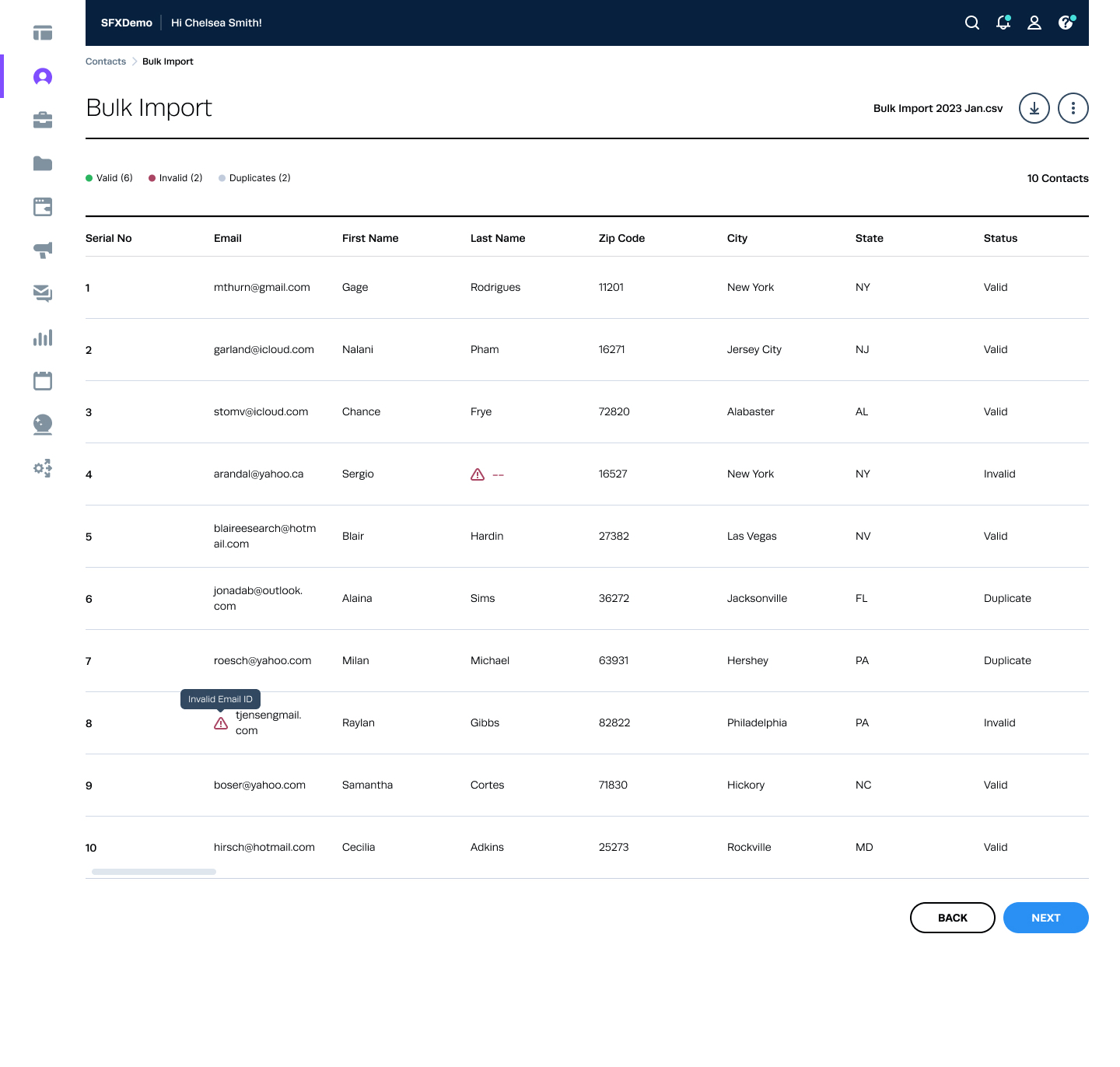Click the horizontal scrollbar under table
This screenshot has height=1067, width=1120.
pyautogui.click(x=154, y=872)
